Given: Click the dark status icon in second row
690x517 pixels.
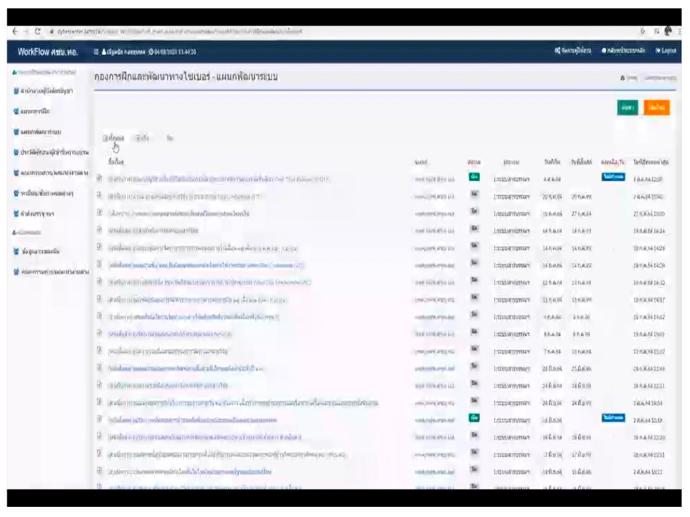Looking at the screenshot, I should tap(474, 195).
